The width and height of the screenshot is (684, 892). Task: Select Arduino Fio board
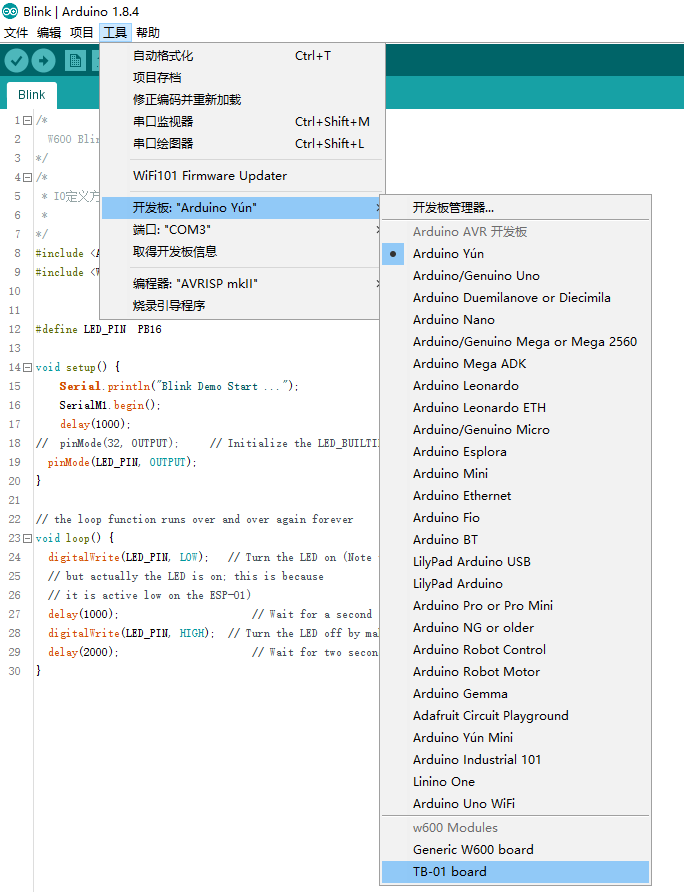coord(515,518)
